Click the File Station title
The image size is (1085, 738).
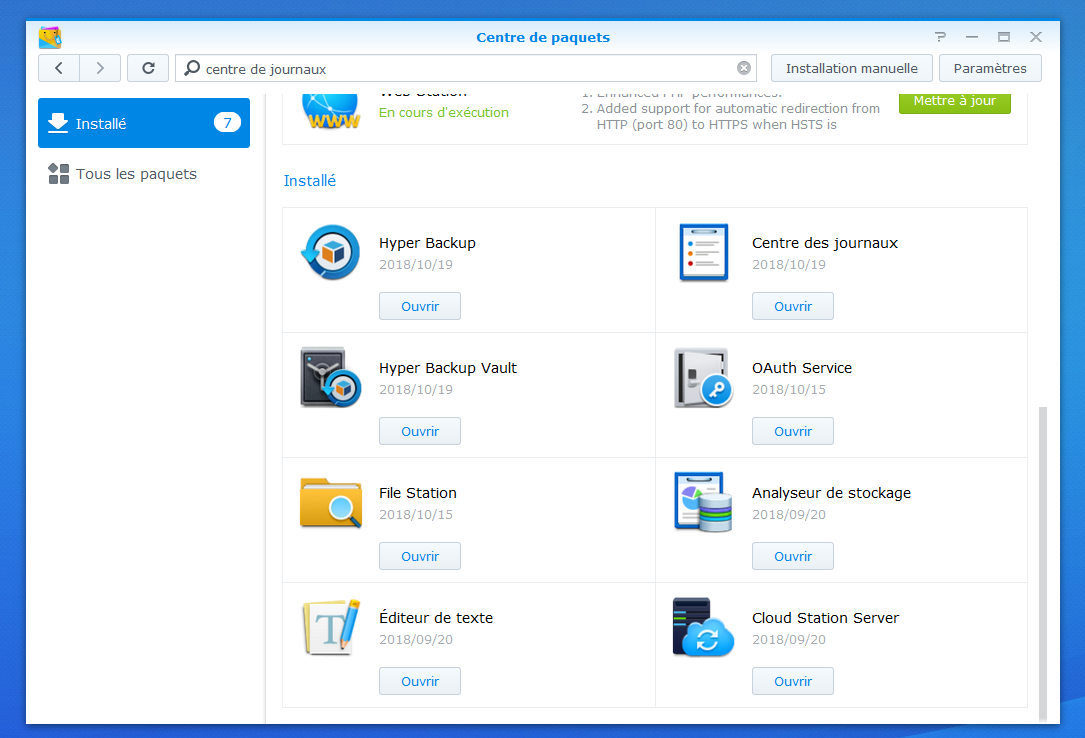[418, 492]
